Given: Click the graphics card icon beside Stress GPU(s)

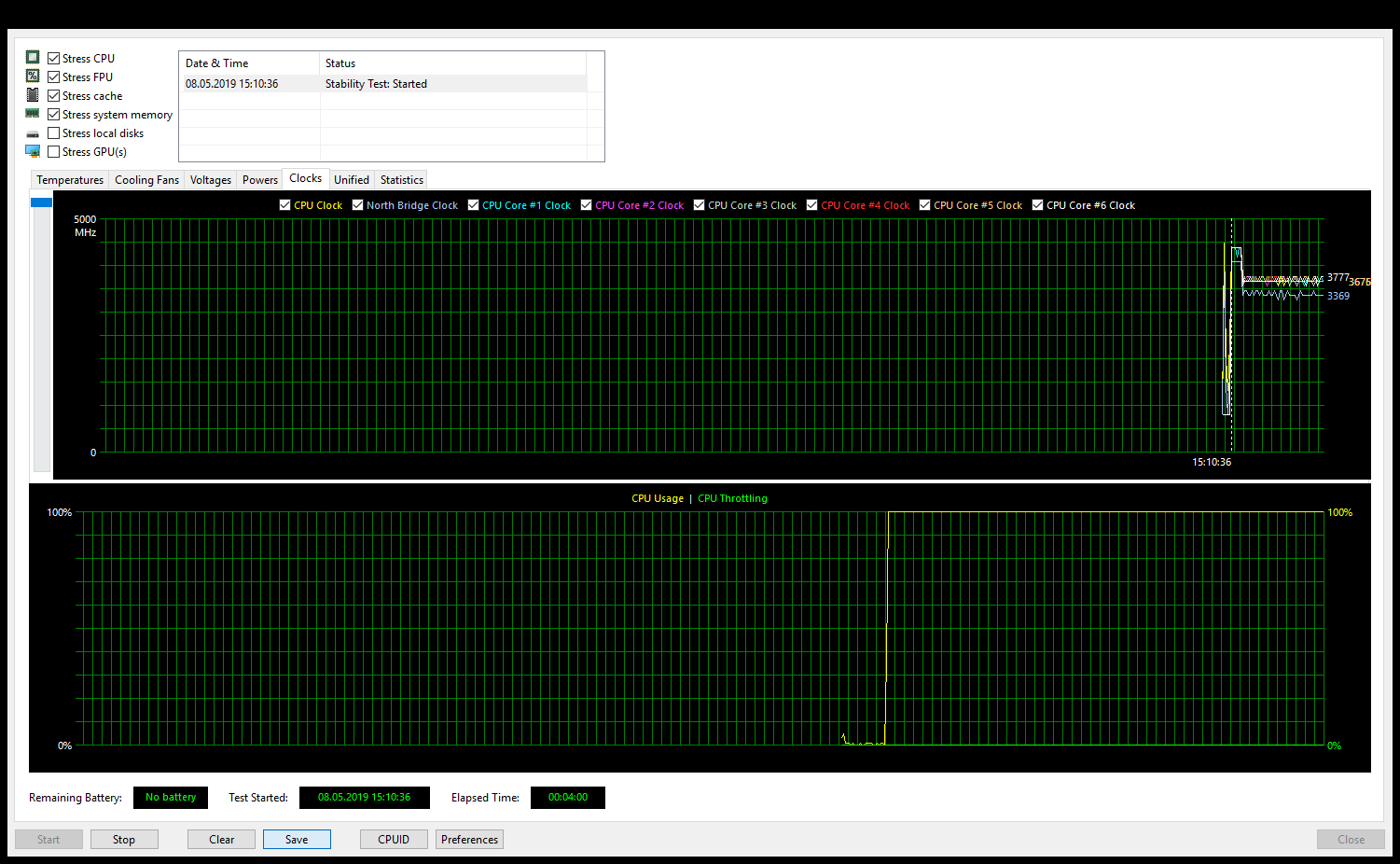Looking at the screenshot, I should point(33,150).
